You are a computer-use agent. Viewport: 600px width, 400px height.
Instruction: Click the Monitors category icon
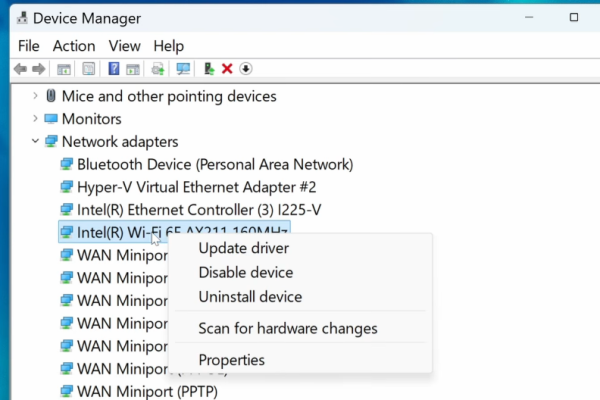pyautogui.click(x=51, y=119)
